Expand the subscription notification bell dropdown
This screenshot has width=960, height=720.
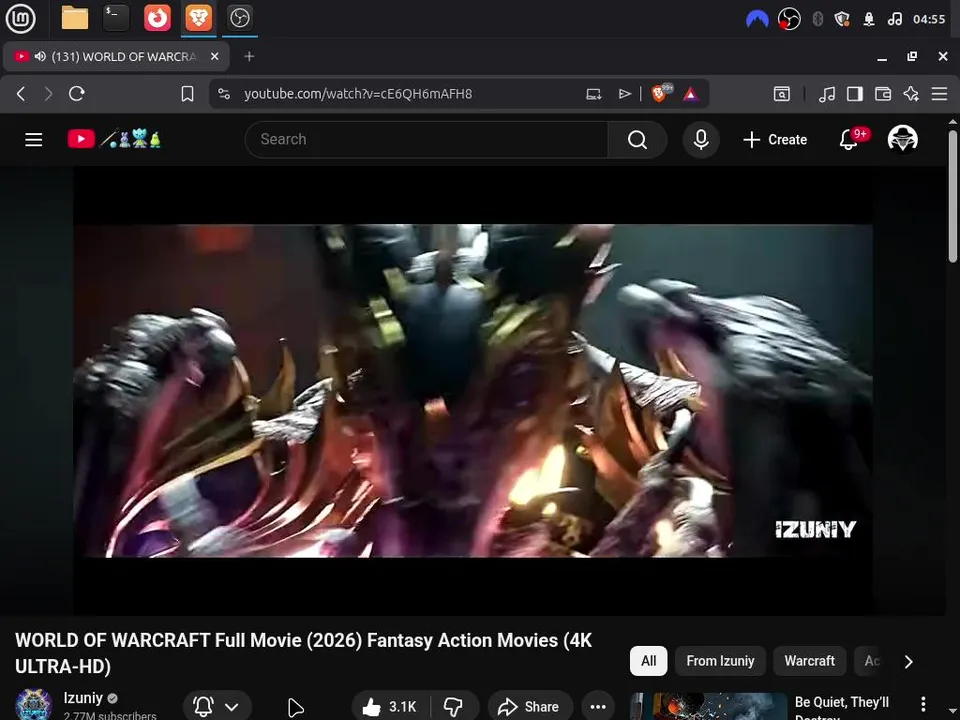(x=217, y=707)
